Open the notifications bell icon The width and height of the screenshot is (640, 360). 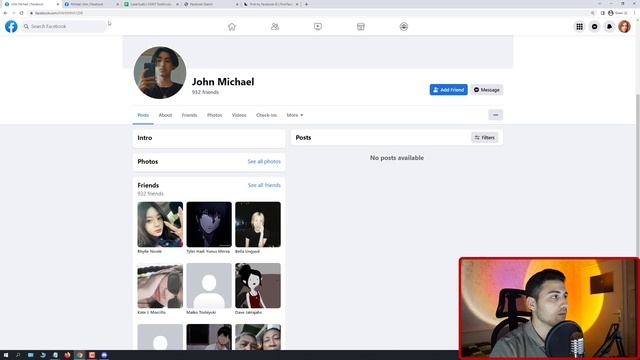(x=609, y=27)
